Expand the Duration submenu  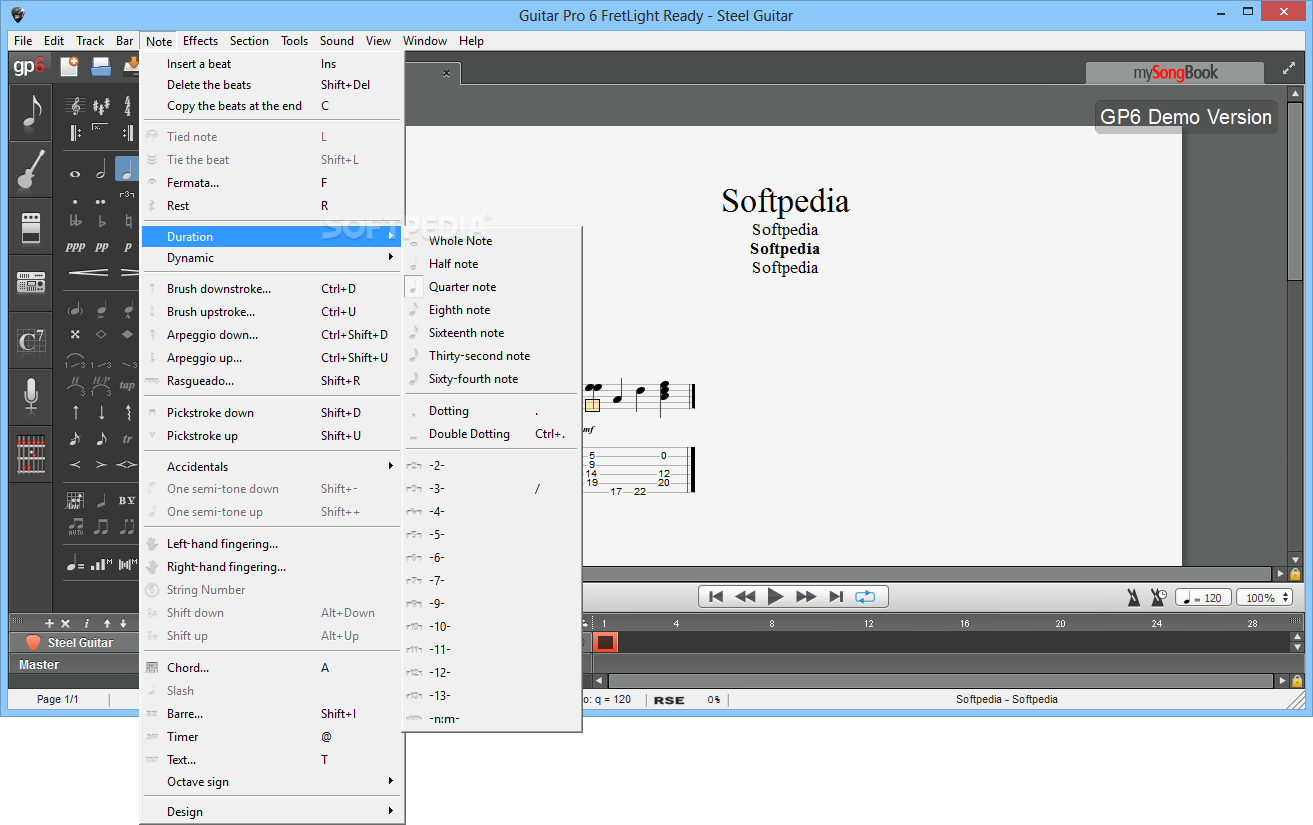[270, 237]
